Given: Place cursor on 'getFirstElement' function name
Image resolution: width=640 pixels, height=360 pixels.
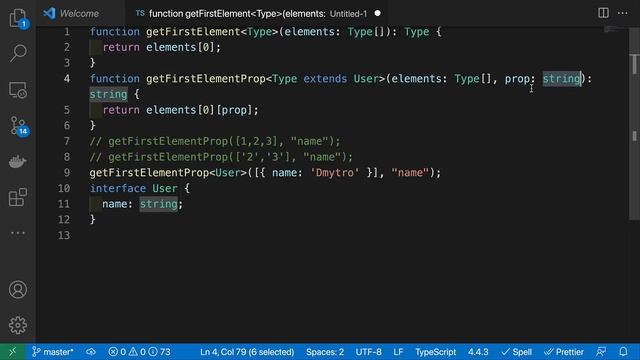Looking at the screenshot, I should click(x=193, y=32).
